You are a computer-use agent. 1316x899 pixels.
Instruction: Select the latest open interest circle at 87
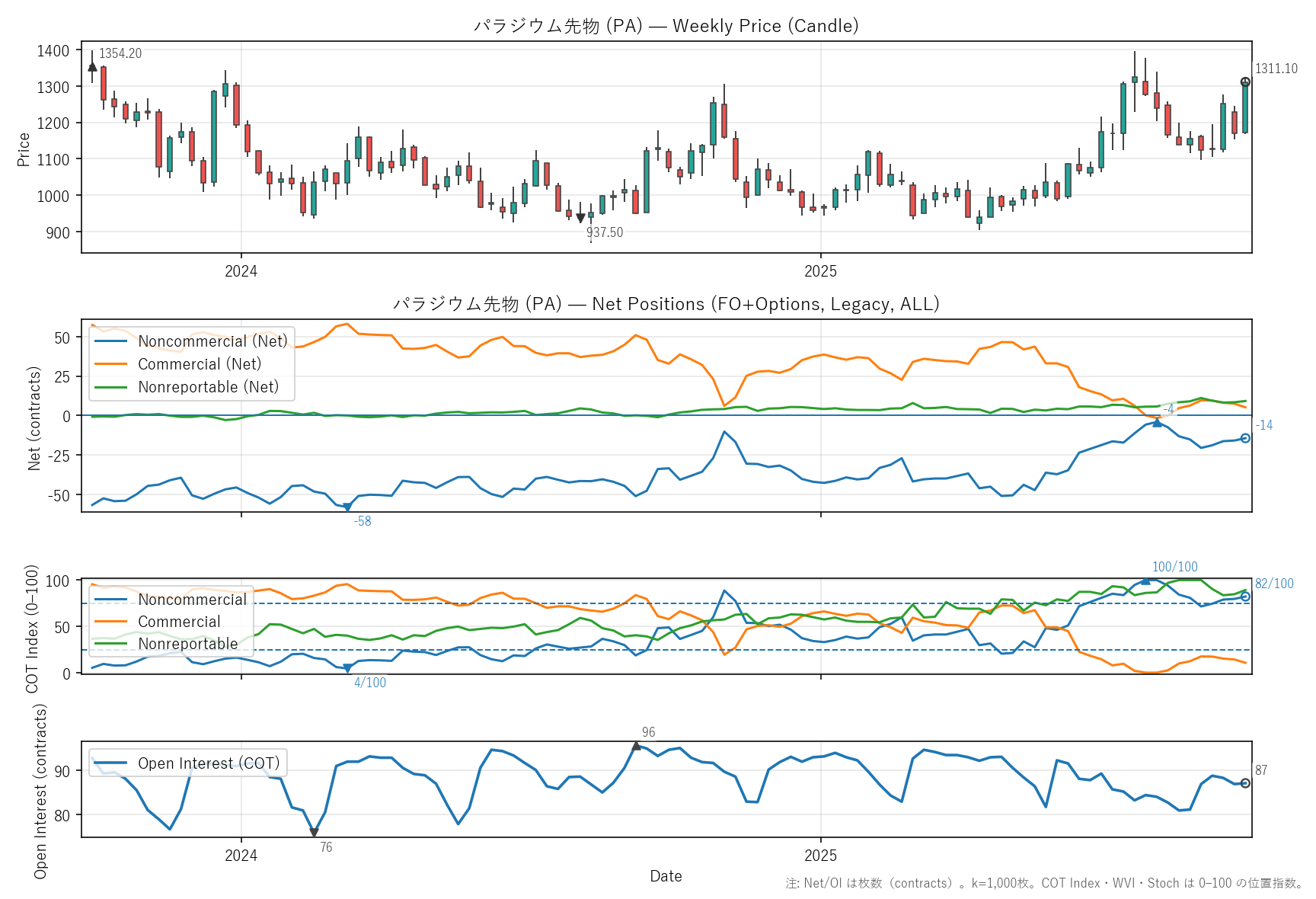(1245, 783)
